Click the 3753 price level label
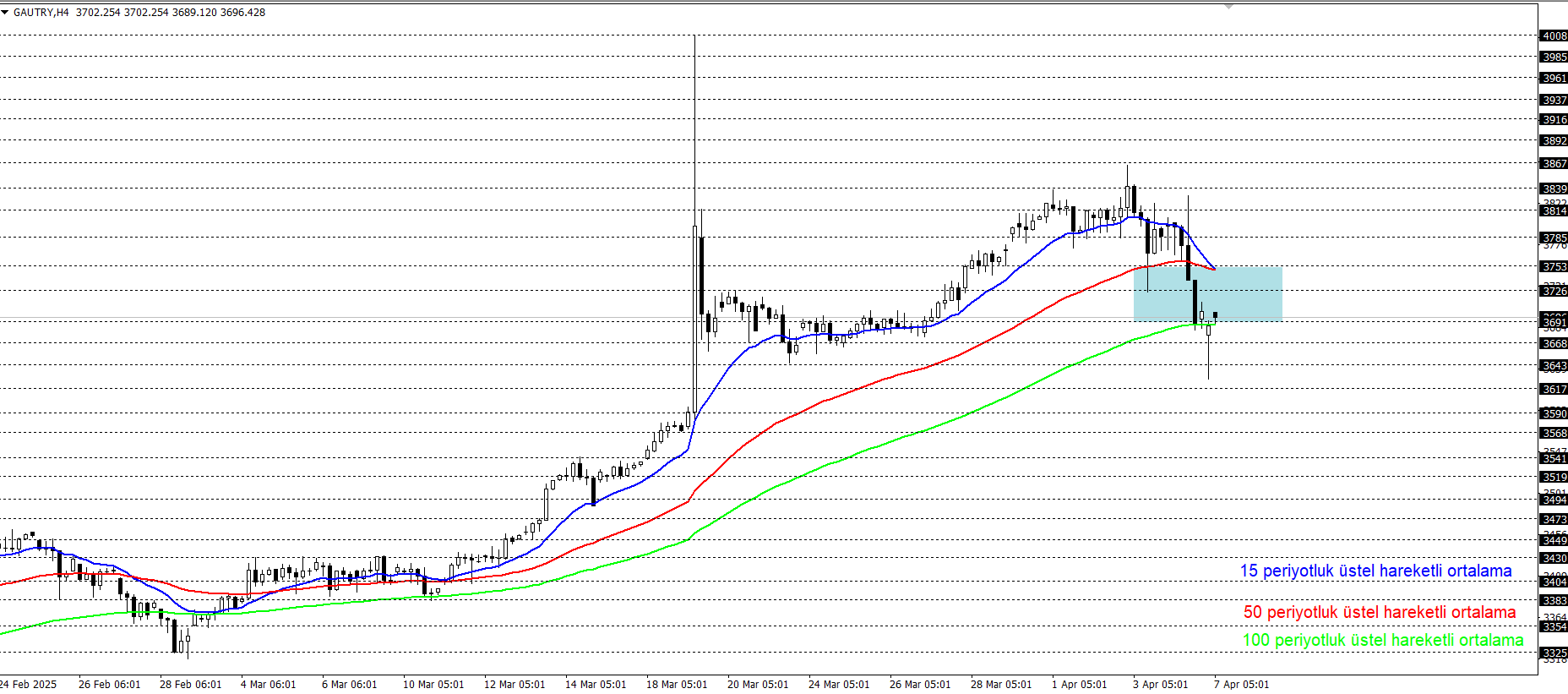The image size is (1568, 694). [1554, 266]
